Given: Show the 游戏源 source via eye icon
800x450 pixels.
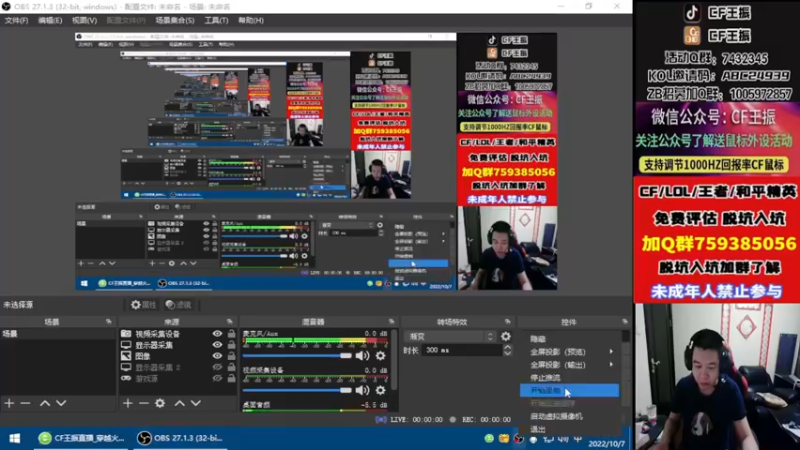Looking at the screenshot, I should [217, 379].
